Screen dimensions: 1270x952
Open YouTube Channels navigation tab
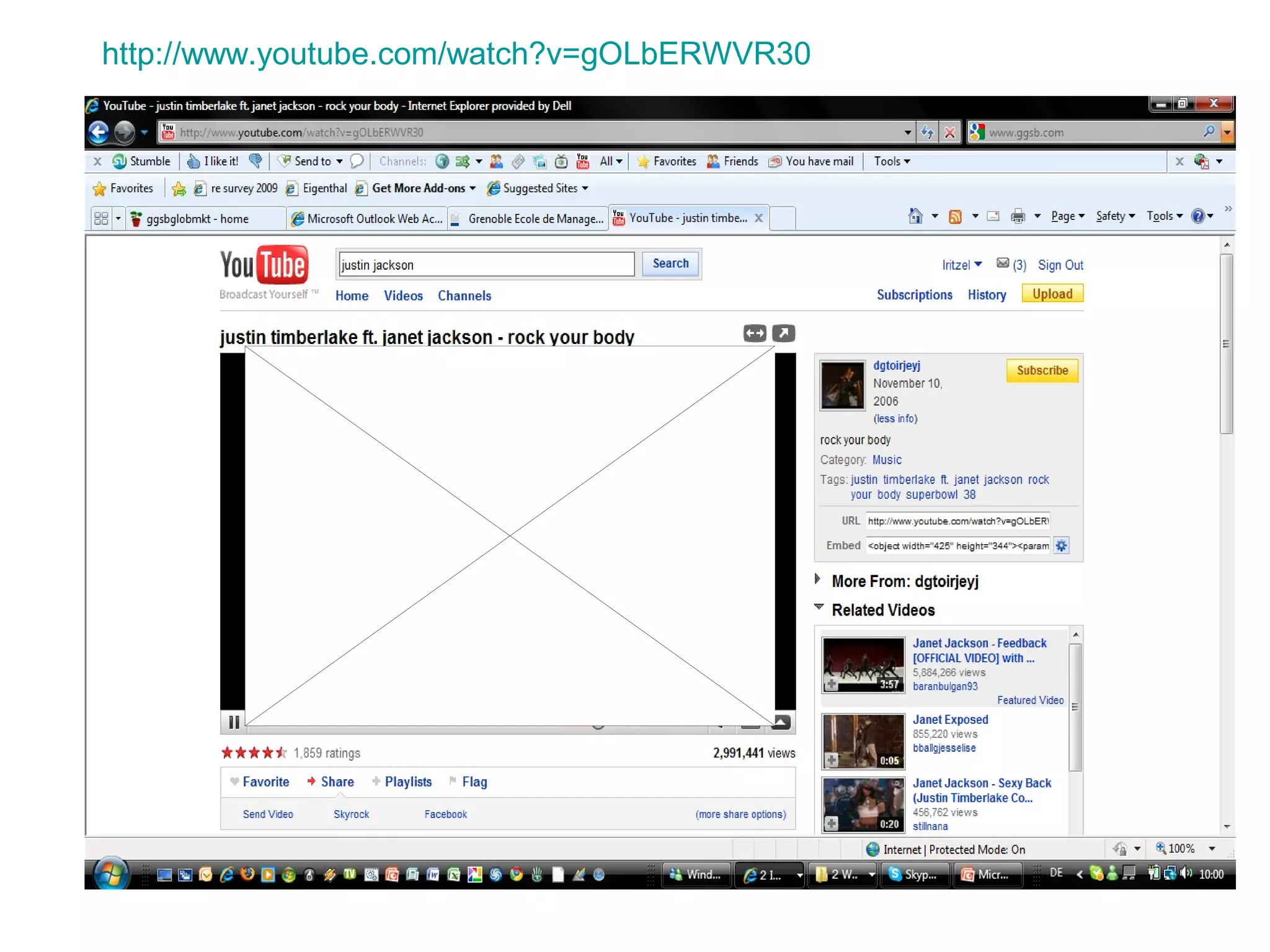tap(464, 296)
